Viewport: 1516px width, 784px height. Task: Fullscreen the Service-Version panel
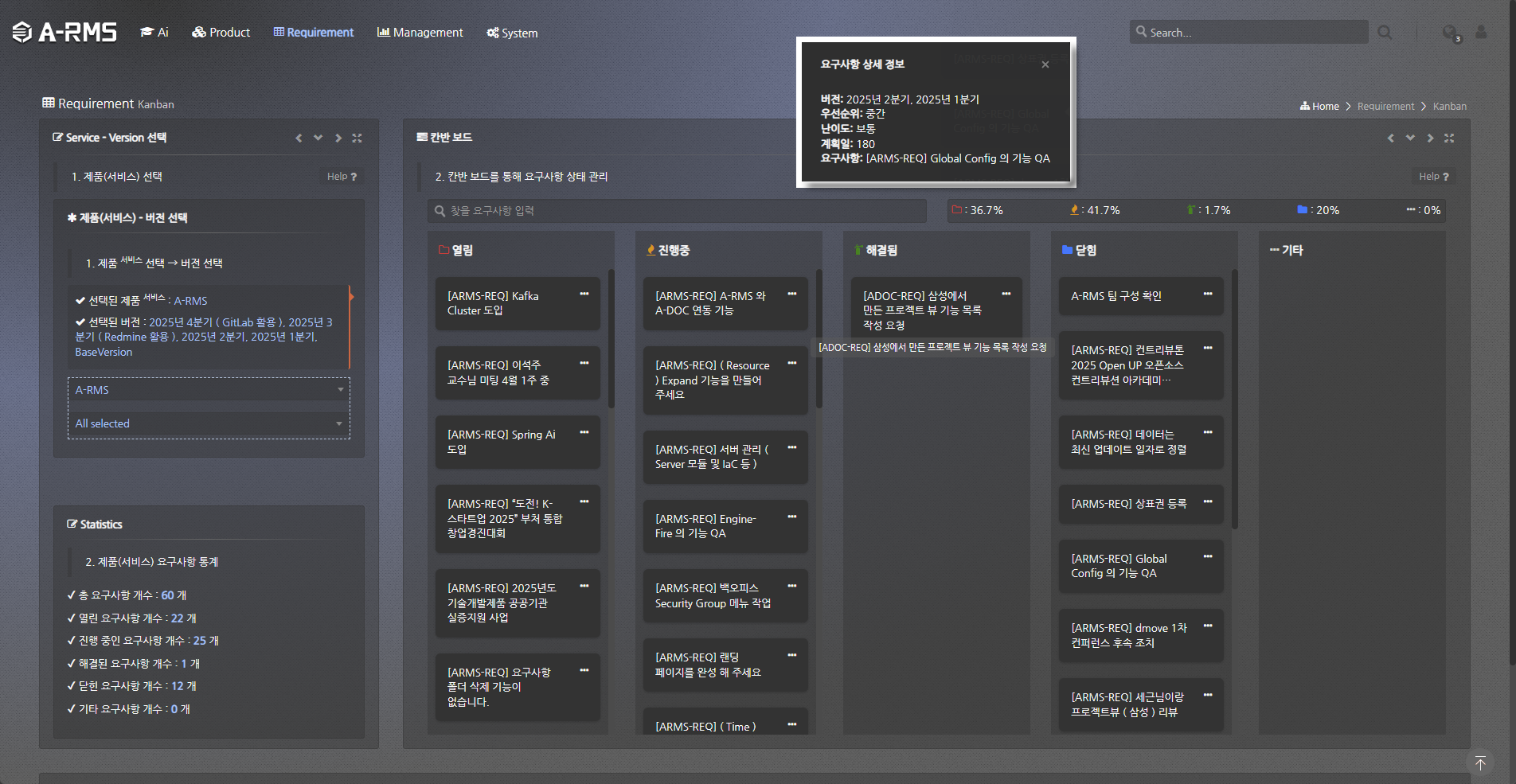click(x=357, y=138)
